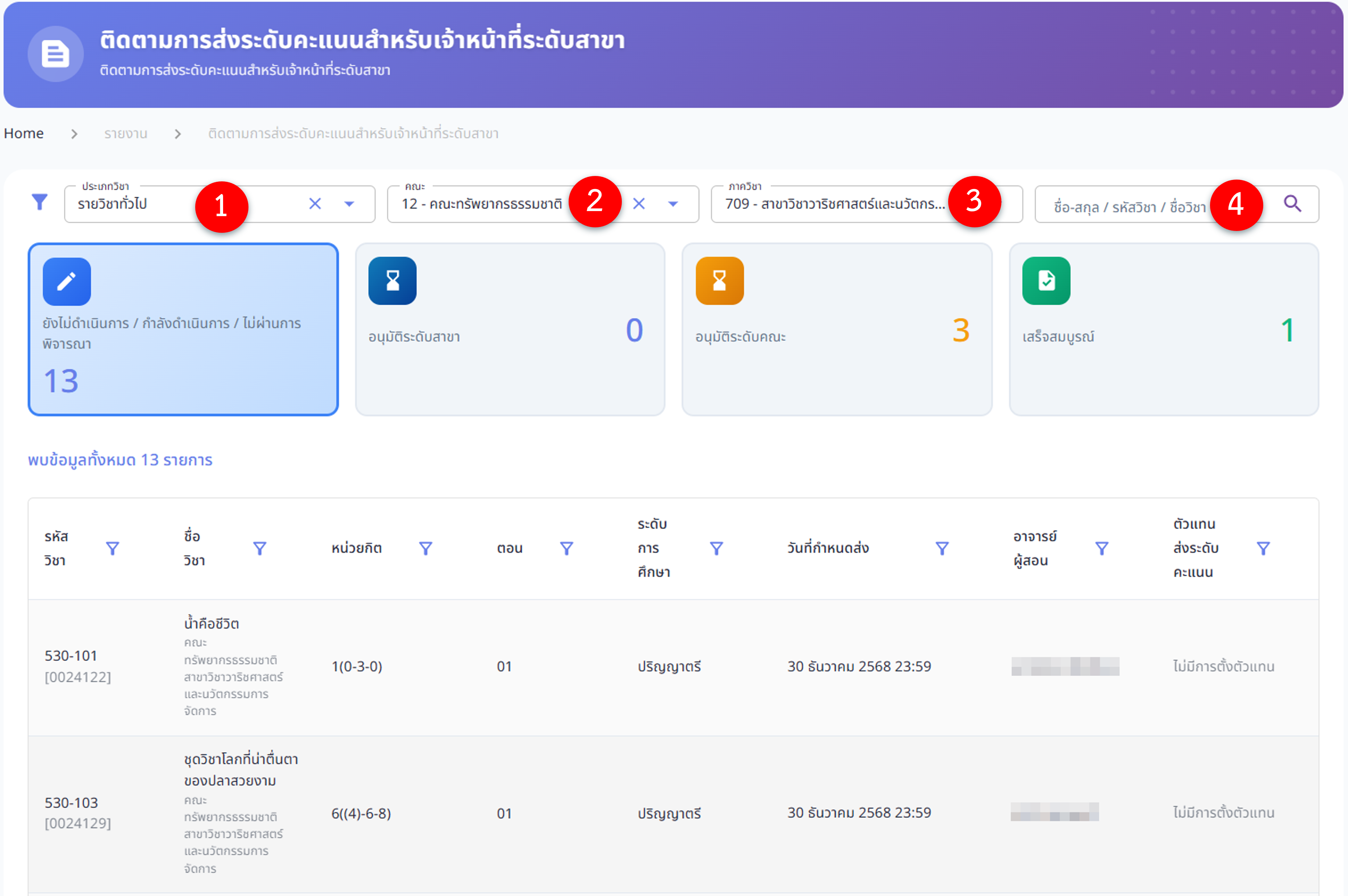This screenshot has width=1348, height=896.
Task: Filter the ระดับการศึกษา column
Action: 716,548
